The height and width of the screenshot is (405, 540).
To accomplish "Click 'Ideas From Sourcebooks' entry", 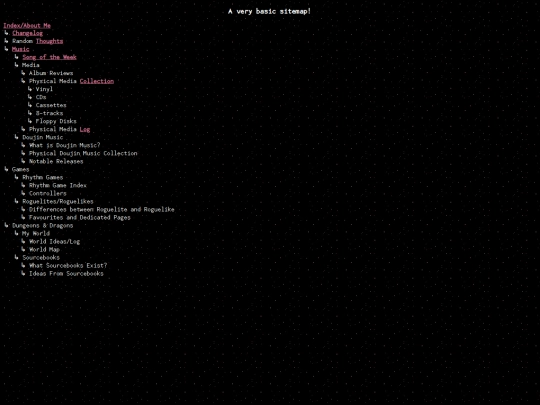I will (66, 274).
